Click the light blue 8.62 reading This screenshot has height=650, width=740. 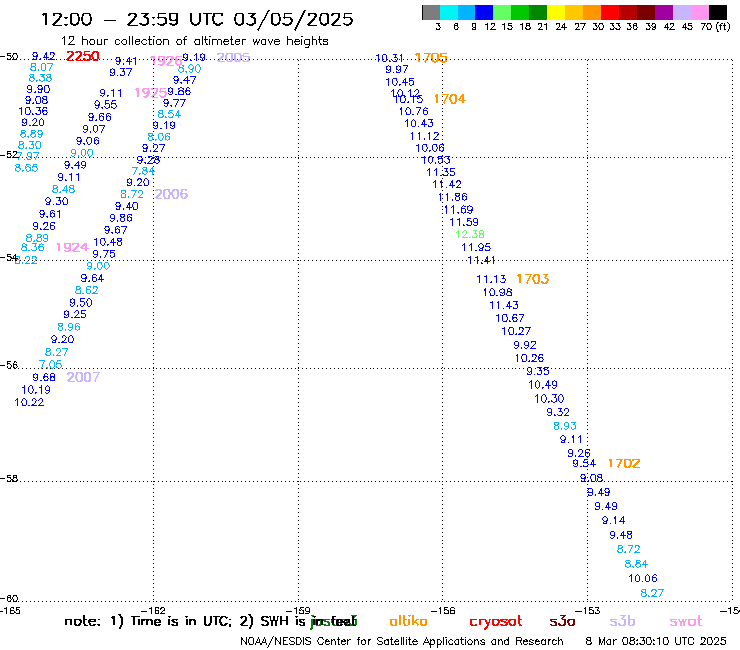86,290
